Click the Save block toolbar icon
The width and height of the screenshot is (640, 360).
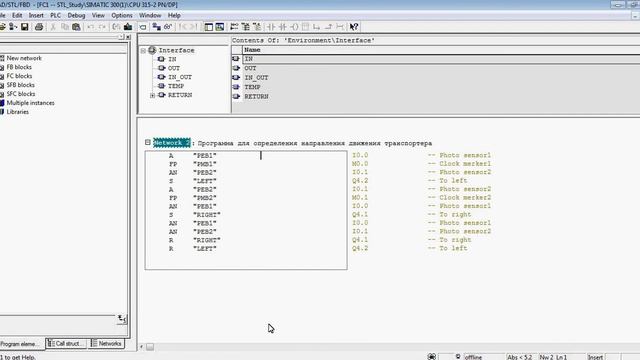tap(24, 27)
